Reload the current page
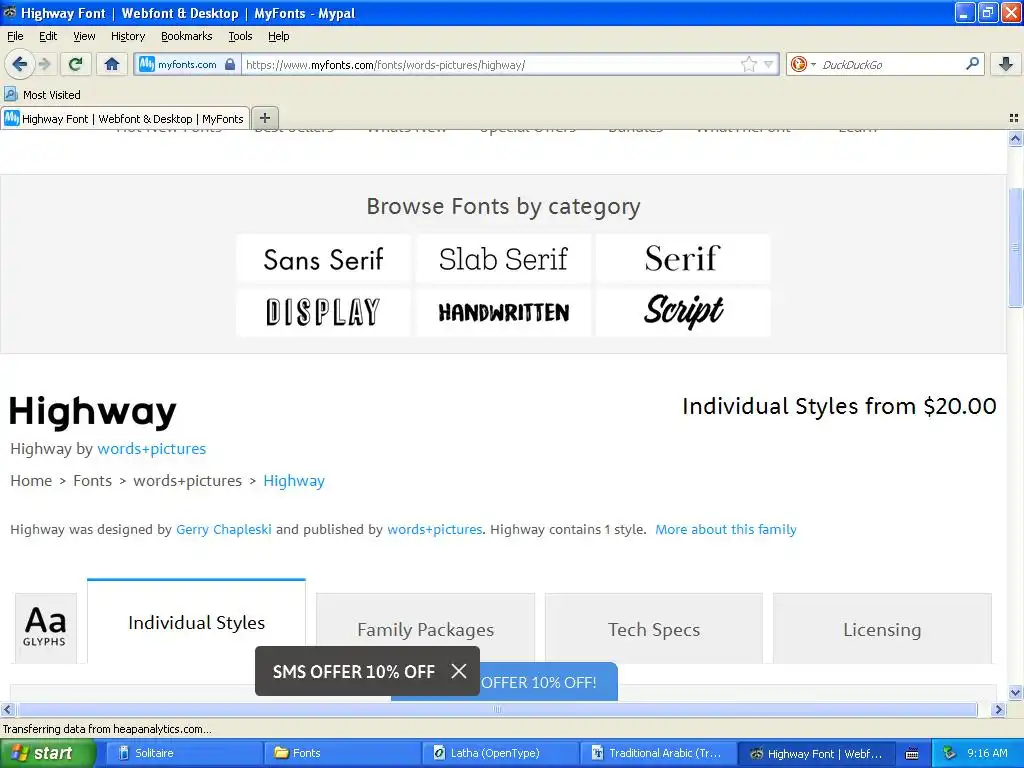Screen dimensions: 1024x768 [x=75, y=64]
